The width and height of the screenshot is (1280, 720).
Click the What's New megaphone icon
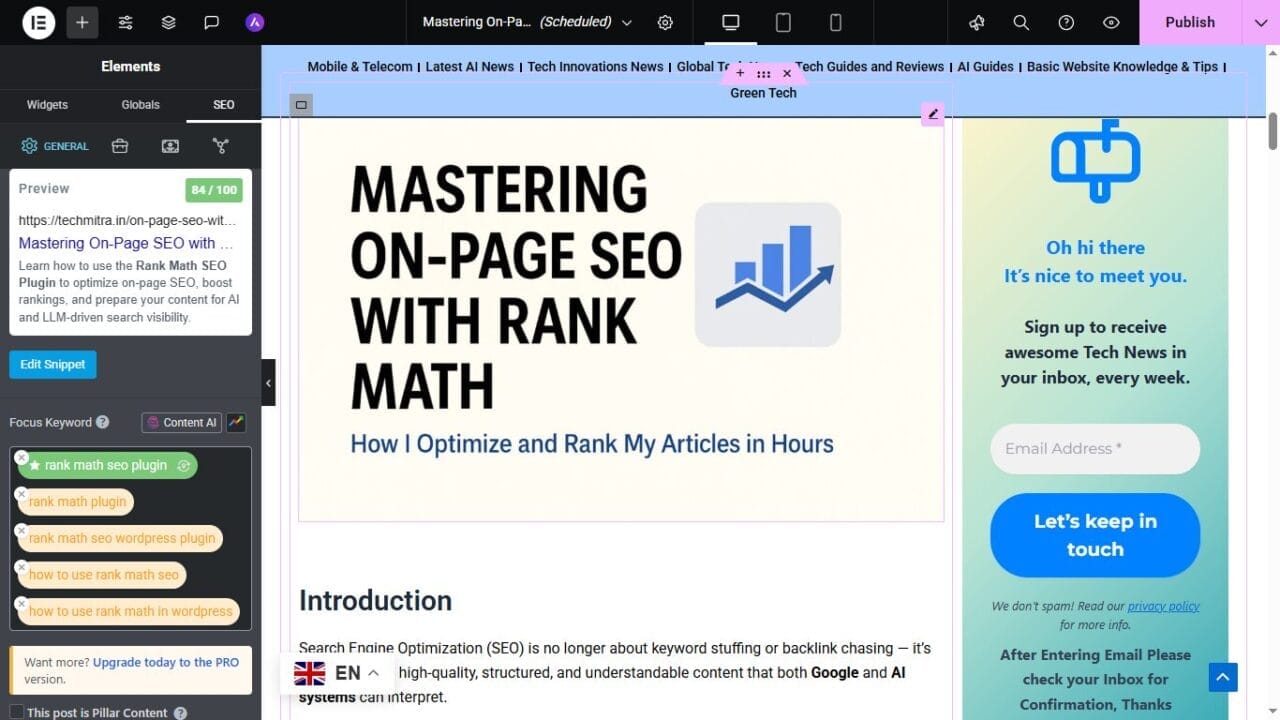(977, 22)
